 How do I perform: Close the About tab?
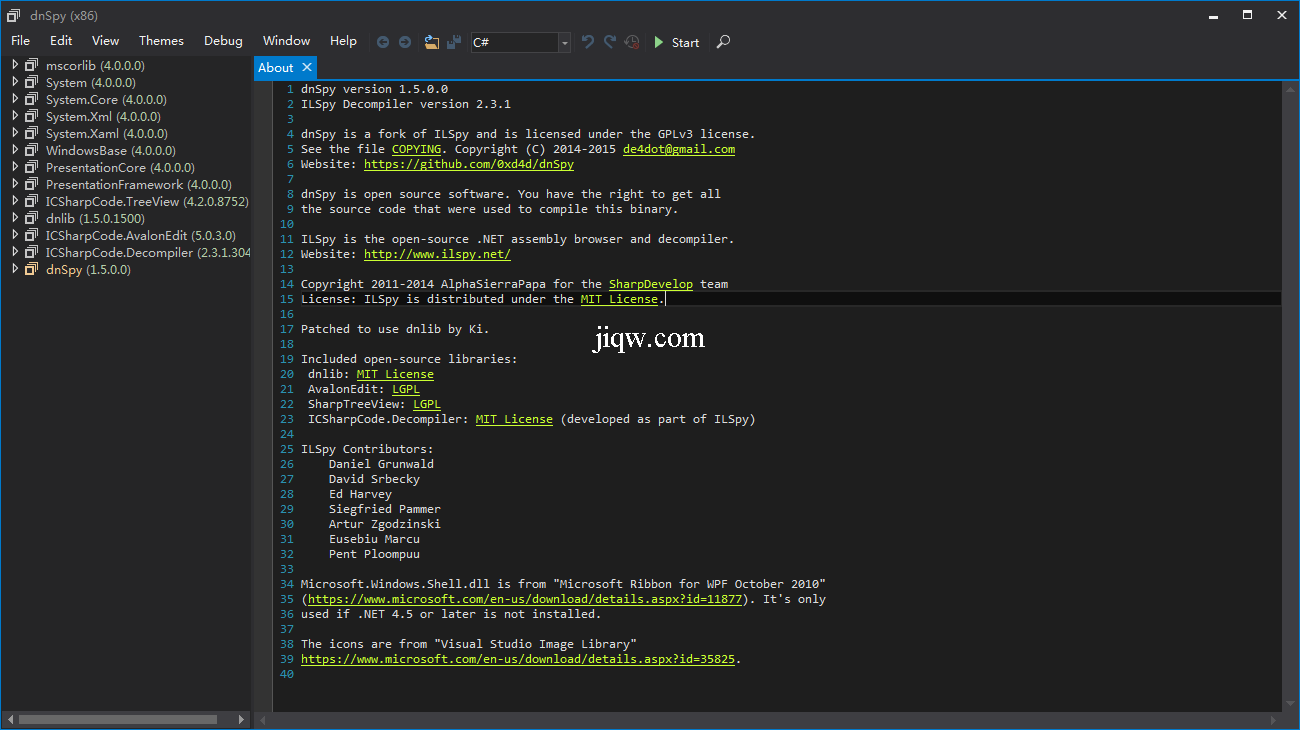click(307, 67)
